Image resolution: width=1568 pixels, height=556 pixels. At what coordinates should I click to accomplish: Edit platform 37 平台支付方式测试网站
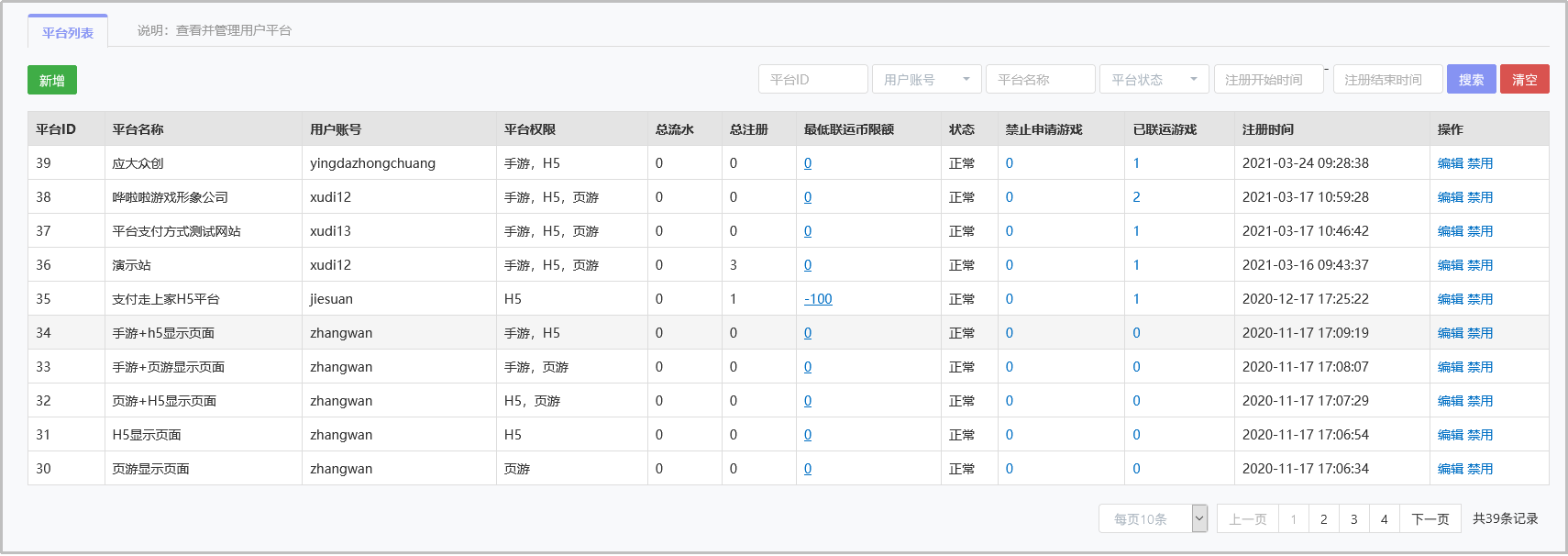(x=1450, y=231)
